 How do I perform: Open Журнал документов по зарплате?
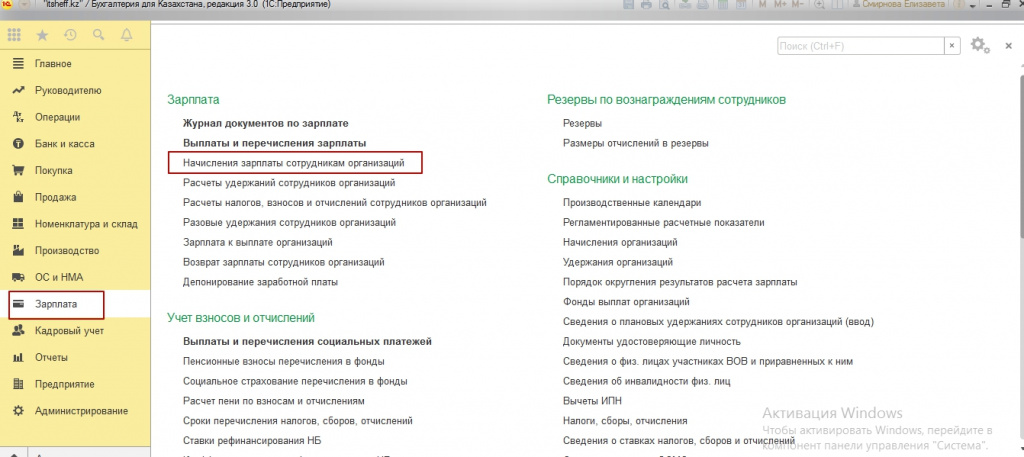266,123
